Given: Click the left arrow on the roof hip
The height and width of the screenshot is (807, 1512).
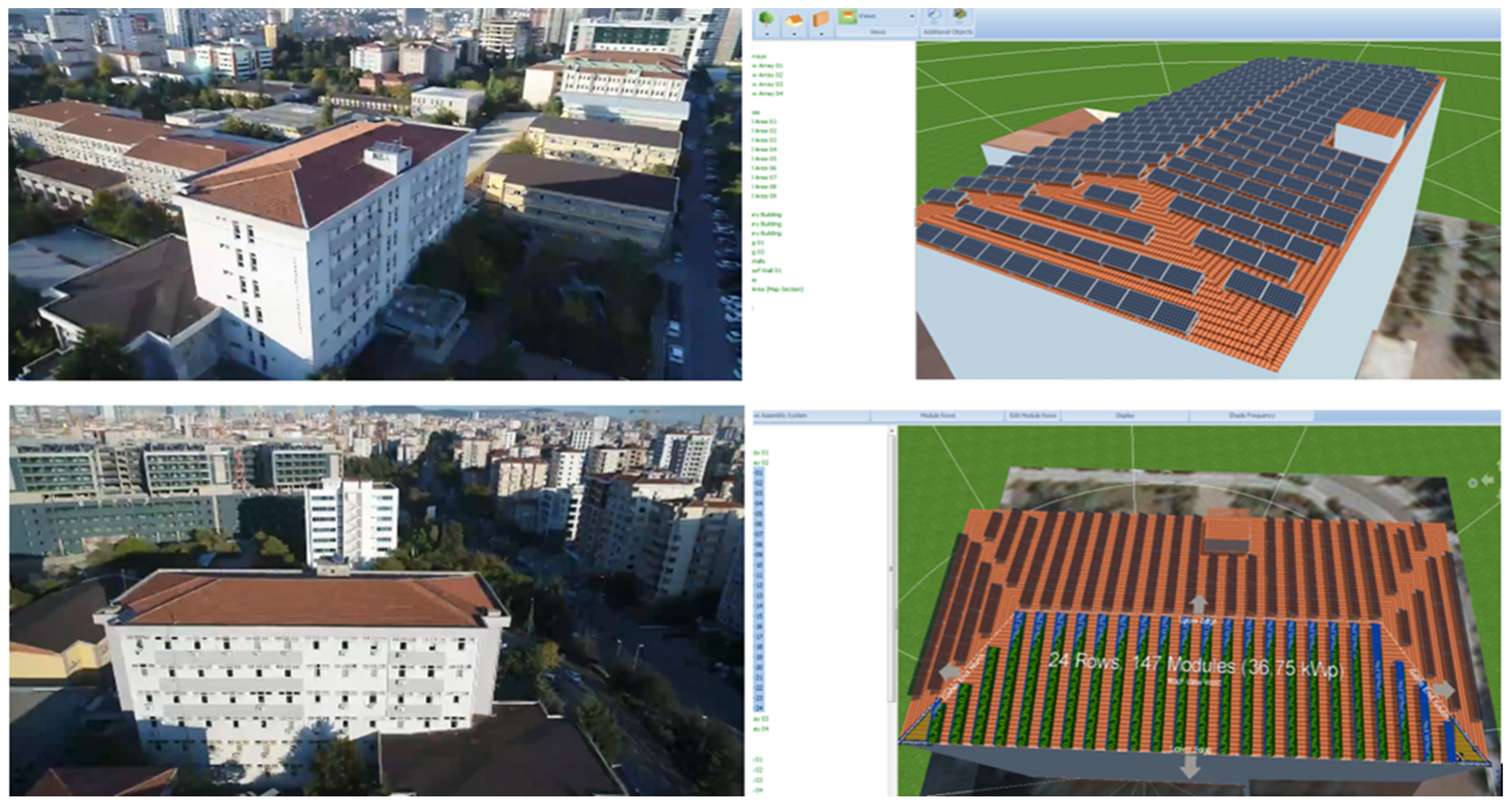Looking at the screenshot, I should pyautogui.click(x=951, y=673).
